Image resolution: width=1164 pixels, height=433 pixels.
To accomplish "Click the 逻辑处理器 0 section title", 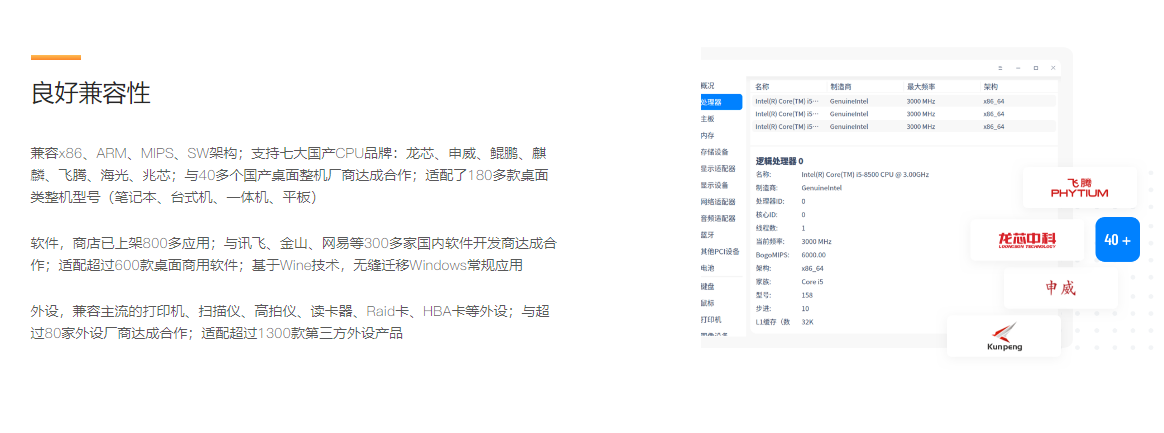I will (779, 160).
